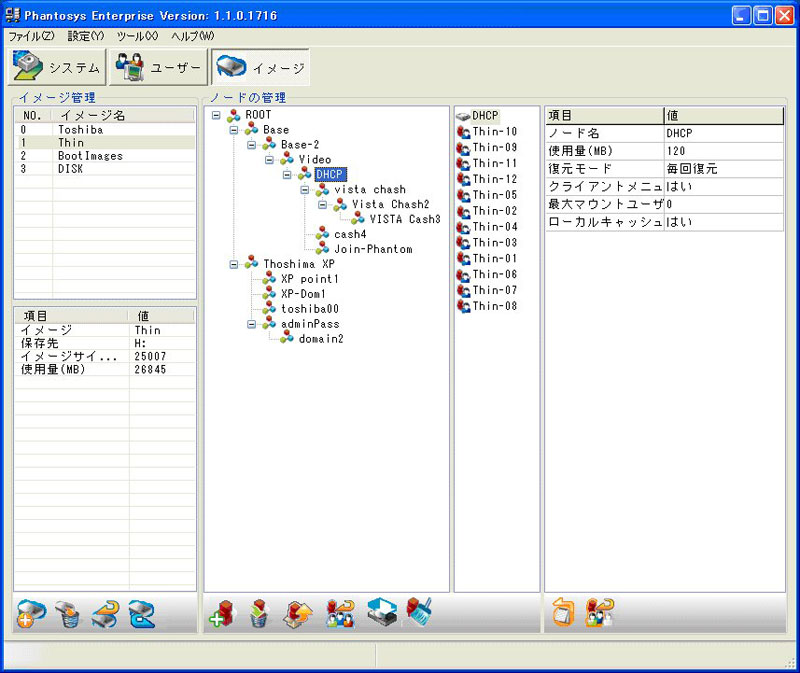Click the delete node trash bin icon

(x=260, y=614)
